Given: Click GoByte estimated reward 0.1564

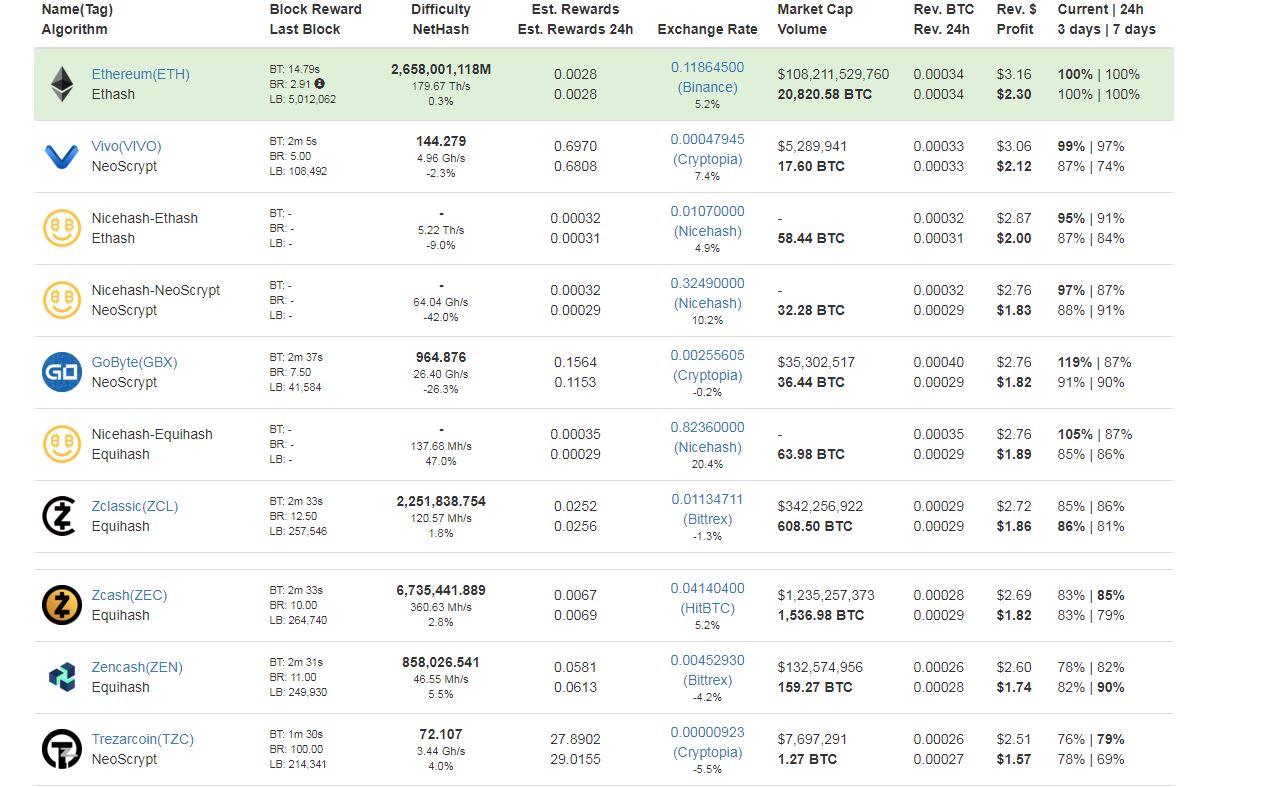Looking at the screenshot, I should (x=575, y=362).
